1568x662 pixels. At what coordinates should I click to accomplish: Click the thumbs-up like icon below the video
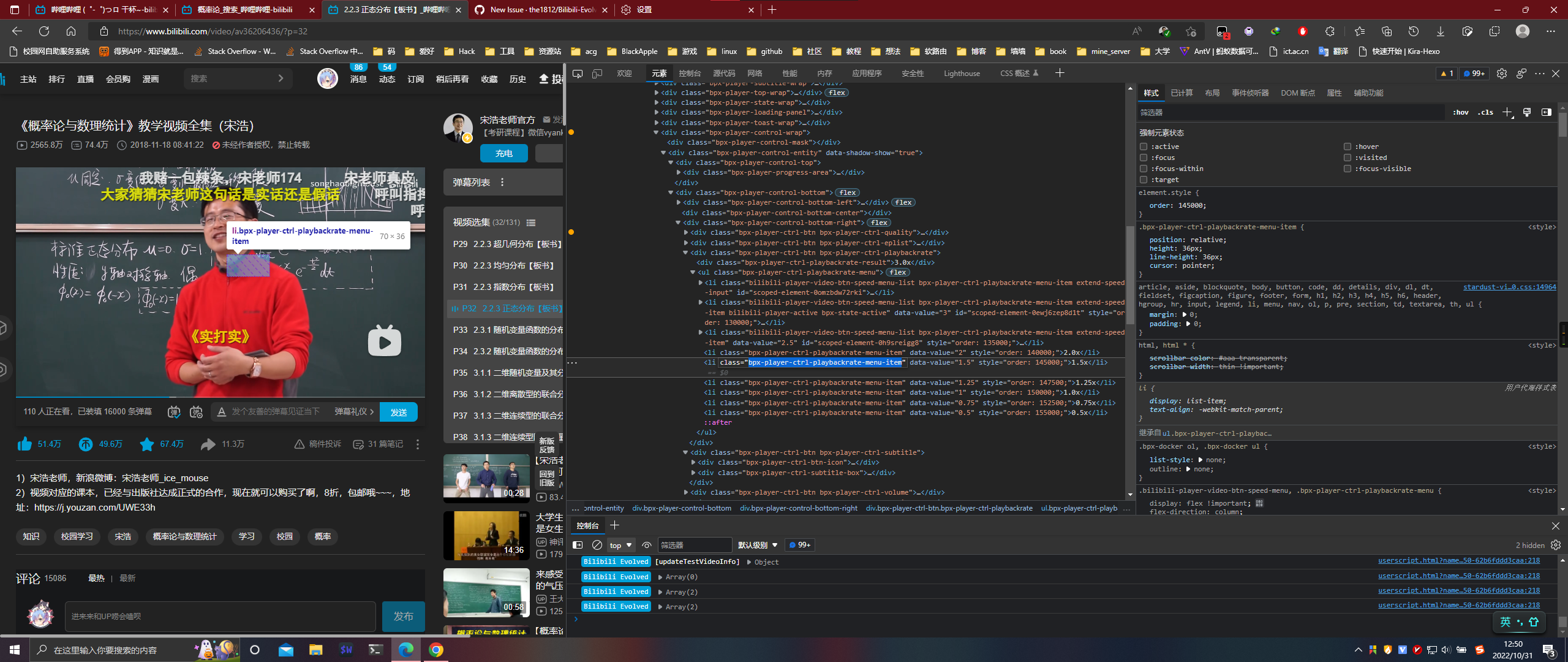click(24, 444)
